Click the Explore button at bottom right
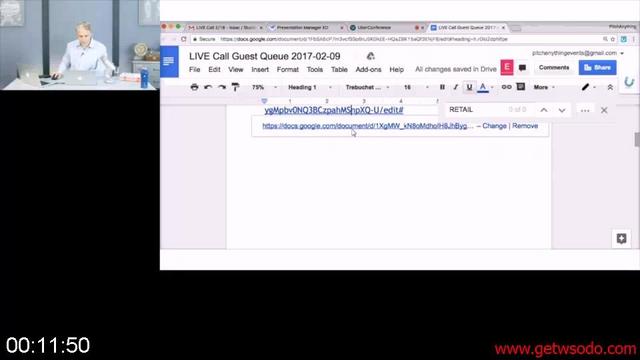 621,239
